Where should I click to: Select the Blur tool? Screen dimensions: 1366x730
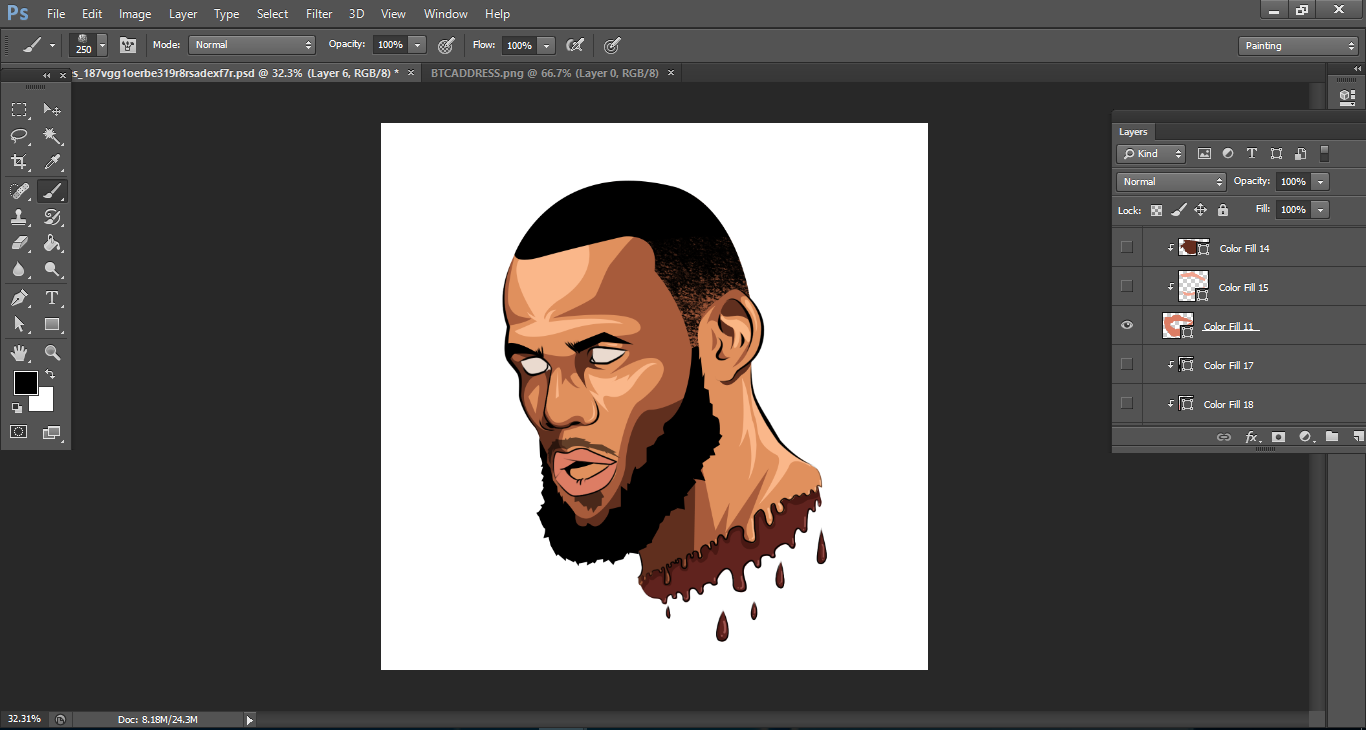[x=19, y=269]
